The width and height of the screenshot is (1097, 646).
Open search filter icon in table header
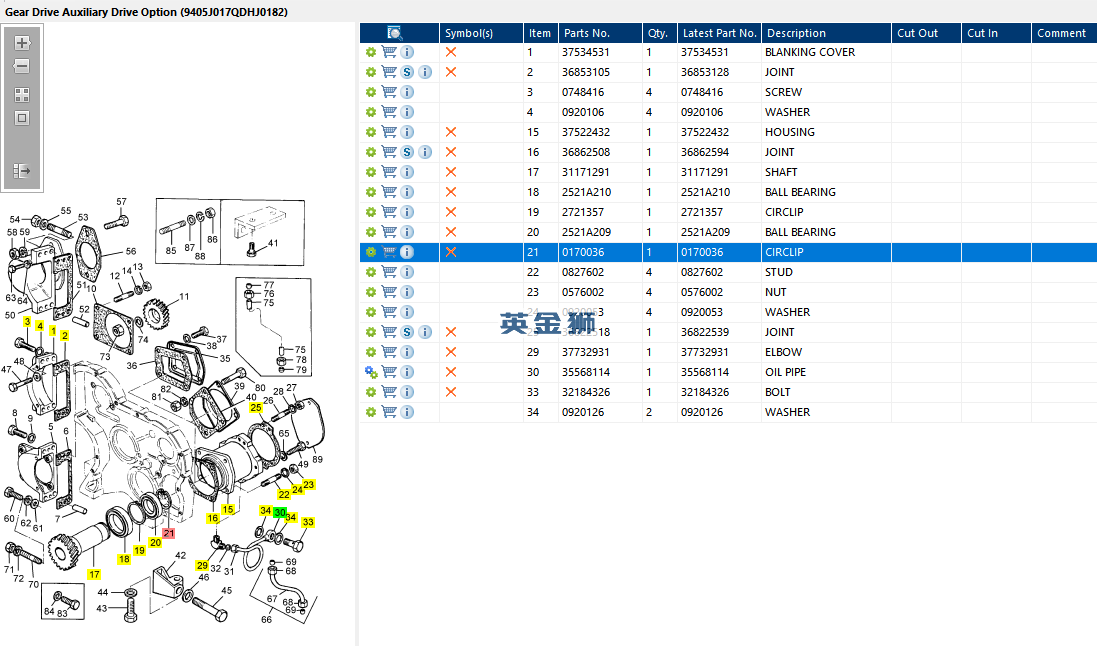pos(395,33)
